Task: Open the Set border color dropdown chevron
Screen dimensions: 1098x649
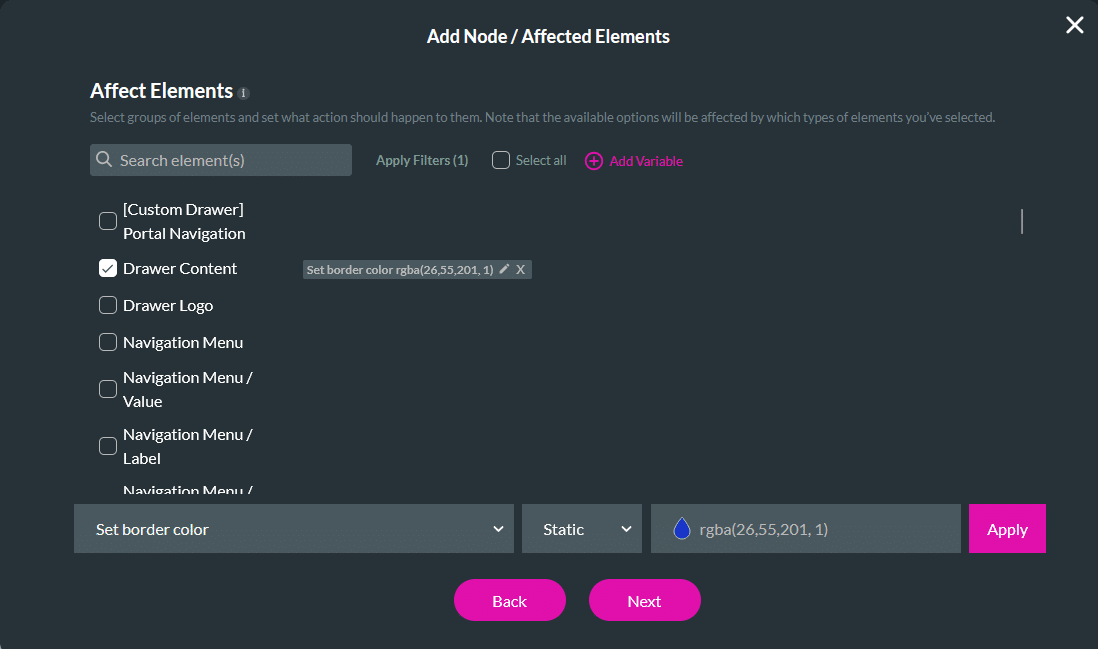Action: [x=500, y=528]
